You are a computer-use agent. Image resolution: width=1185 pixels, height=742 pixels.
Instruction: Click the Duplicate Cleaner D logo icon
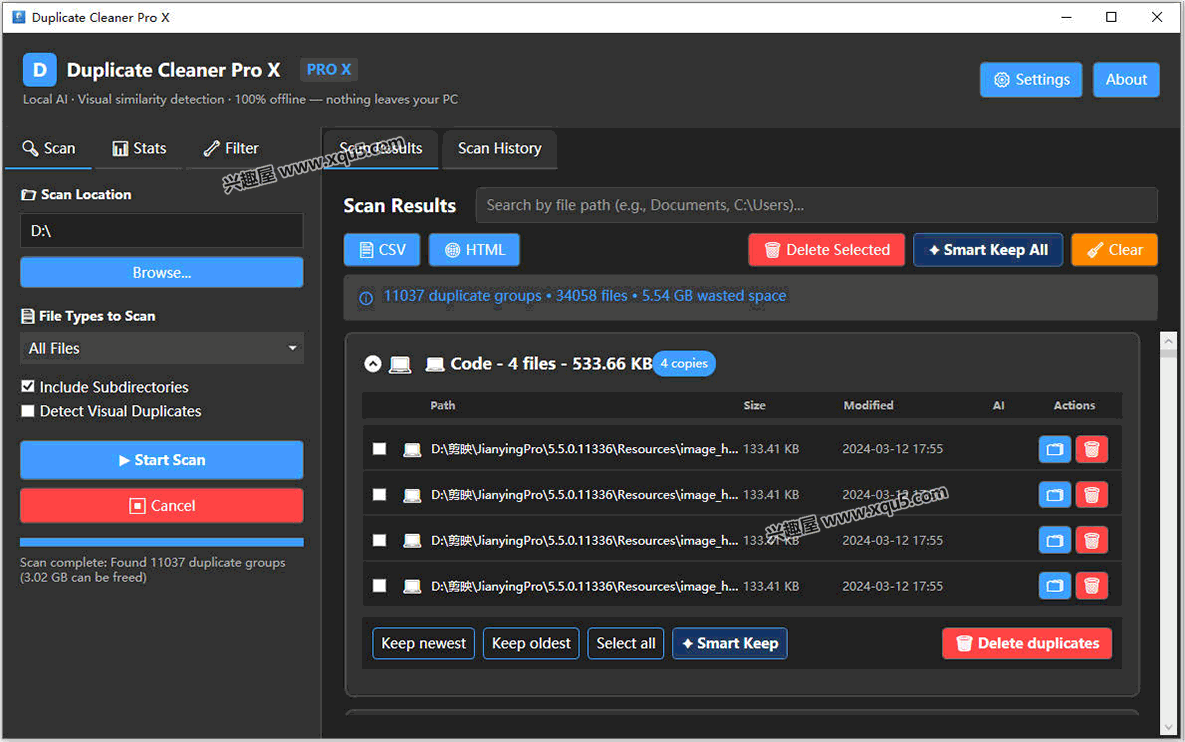pos(39,70)
